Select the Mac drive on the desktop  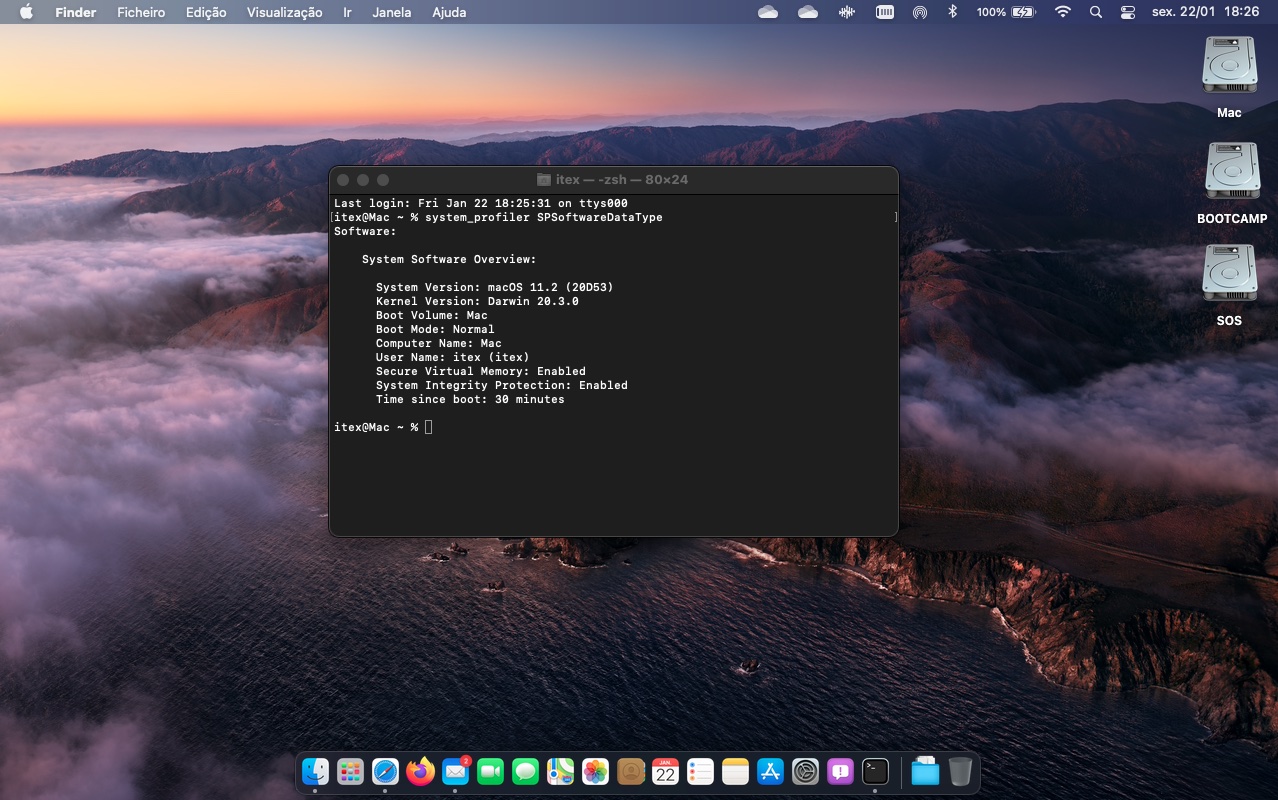point(1229,77)
